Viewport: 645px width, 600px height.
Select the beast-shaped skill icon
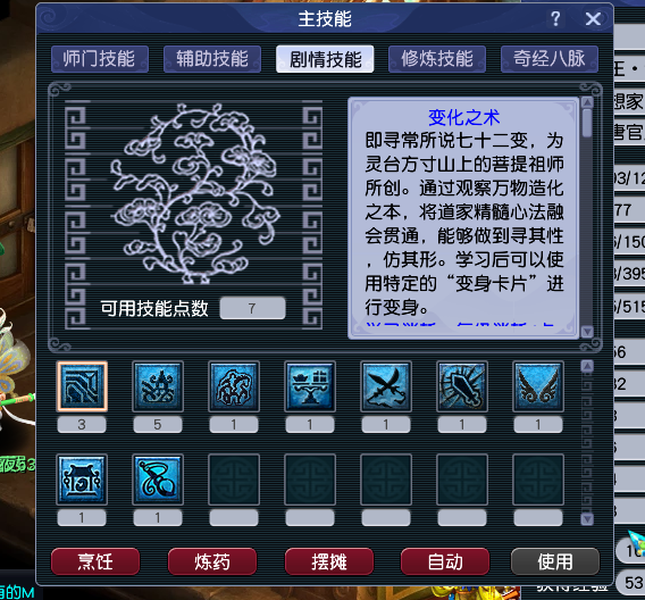234,387
